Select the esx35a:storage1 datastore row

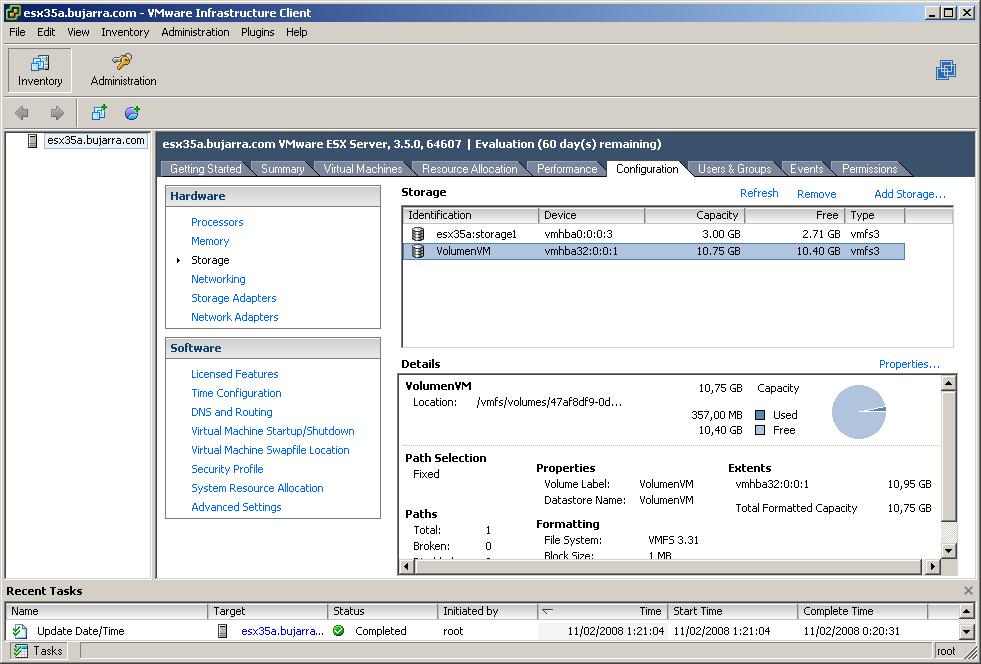pos(654,234)
